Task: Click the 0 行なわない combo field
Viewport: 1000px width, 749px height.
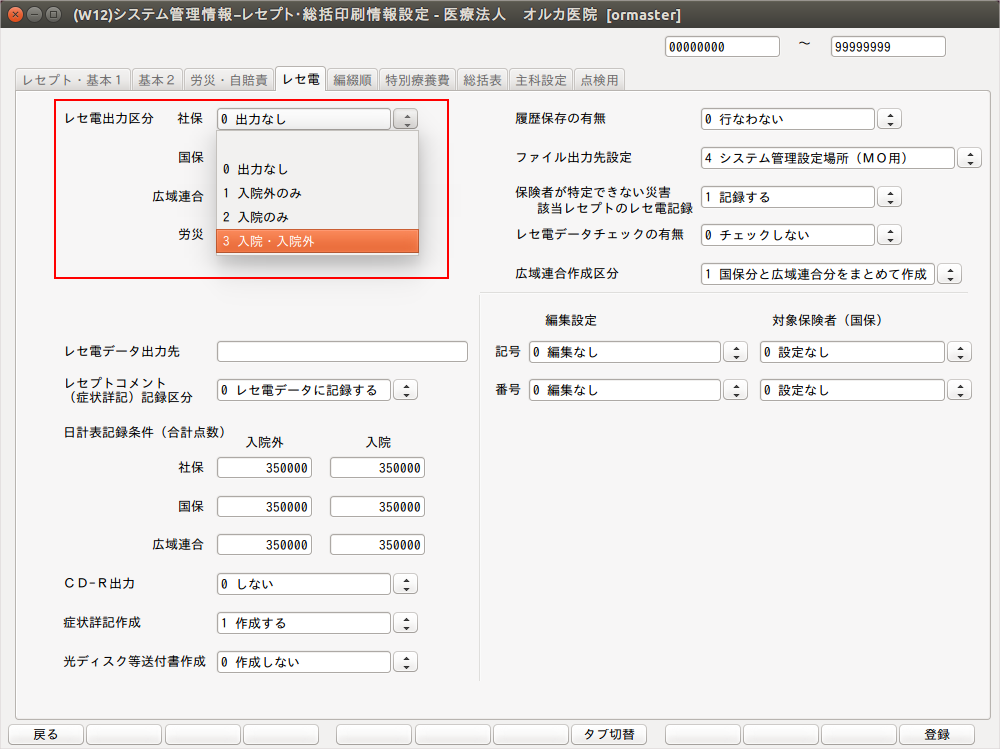Action: coord(788,119)
